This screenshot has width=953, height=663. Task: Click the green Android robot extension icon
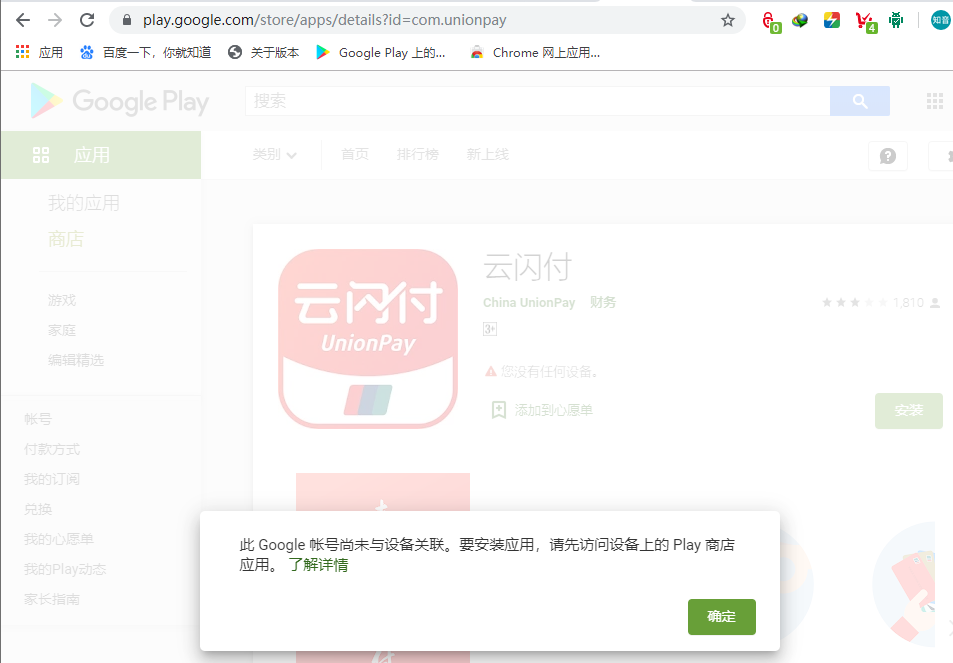(x=896, y=21)
